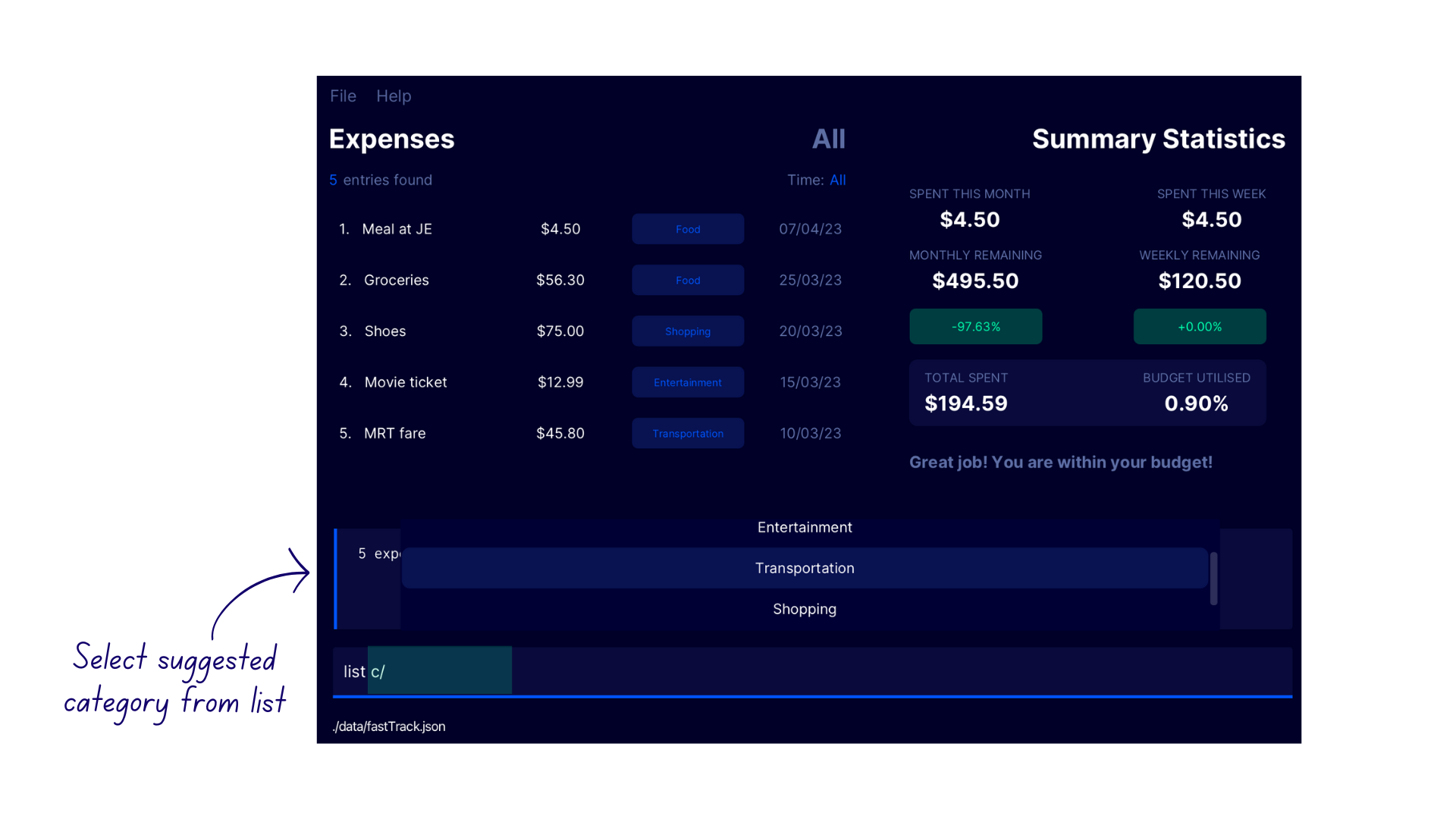Click the Food tag on Groceries row
This screenshot has height=819, width=1456.
click(688, 280)
